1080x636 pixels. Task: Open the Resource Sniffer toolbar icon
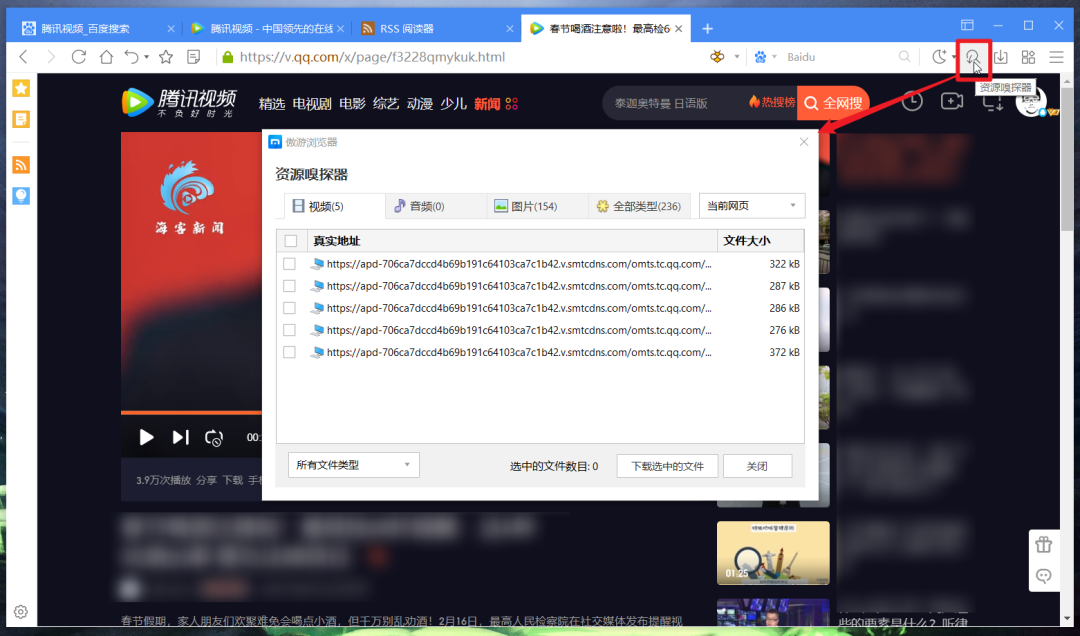pyautogui.click(x=973, y=58)
